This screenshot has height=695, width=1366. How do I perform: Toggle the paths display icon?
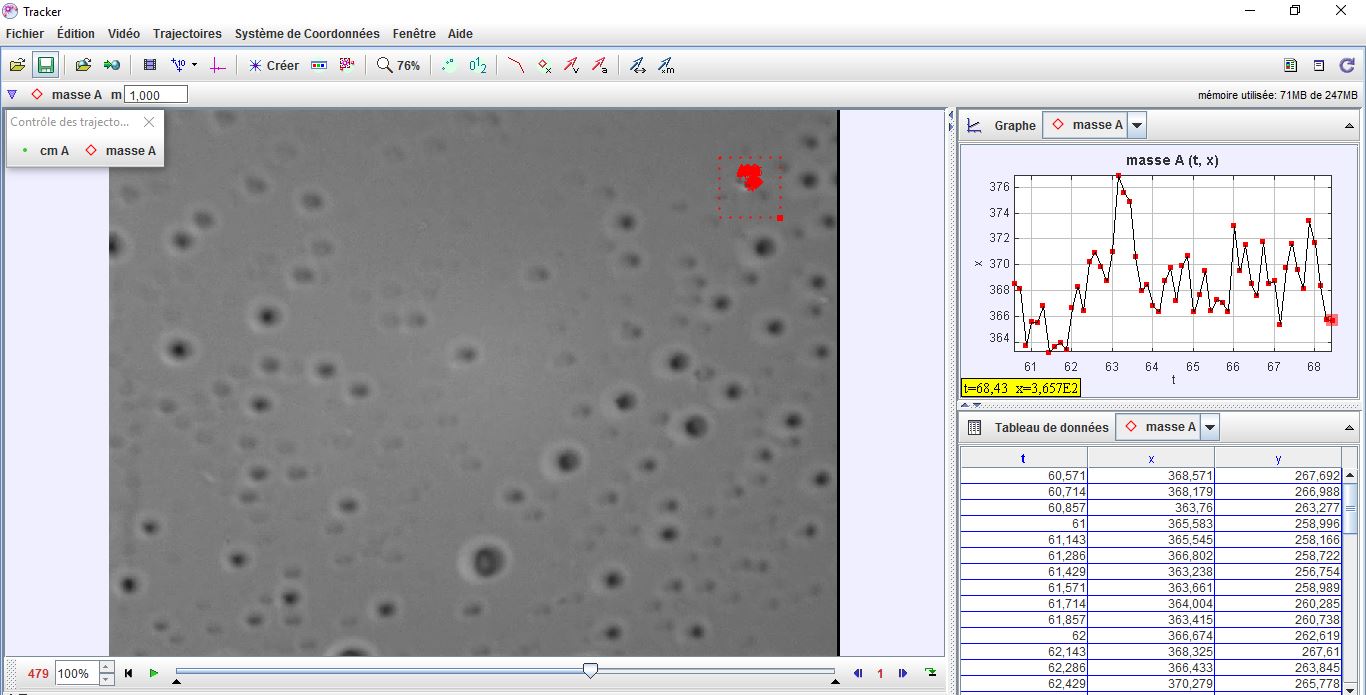(515, 65)
